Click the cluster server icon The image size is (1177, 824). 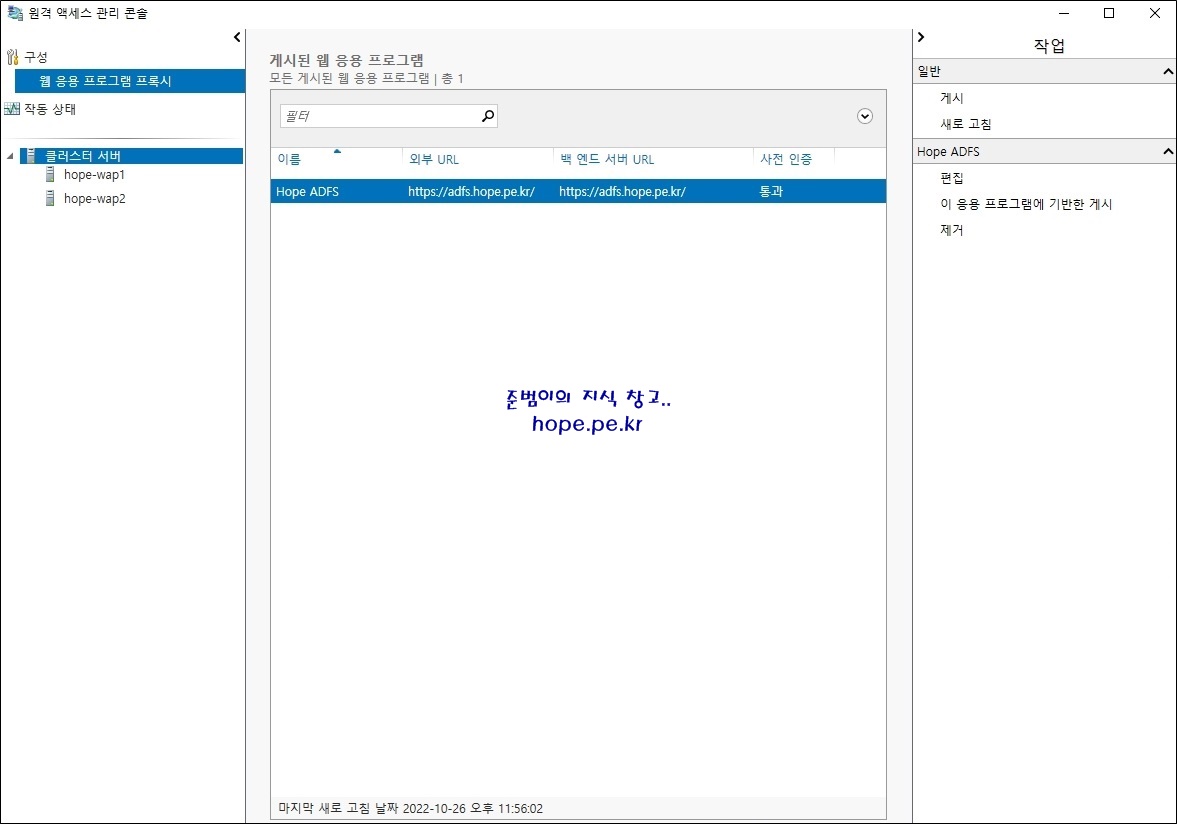pos(30,155)
